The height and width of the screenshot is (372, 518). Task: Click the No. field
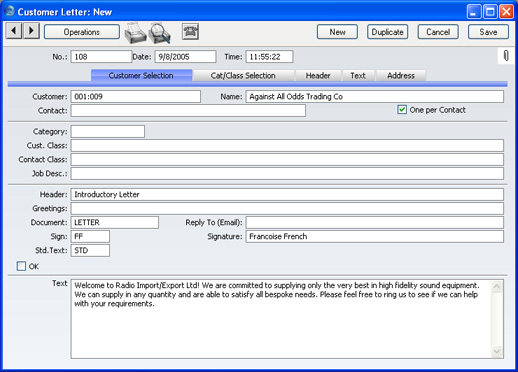101,57
